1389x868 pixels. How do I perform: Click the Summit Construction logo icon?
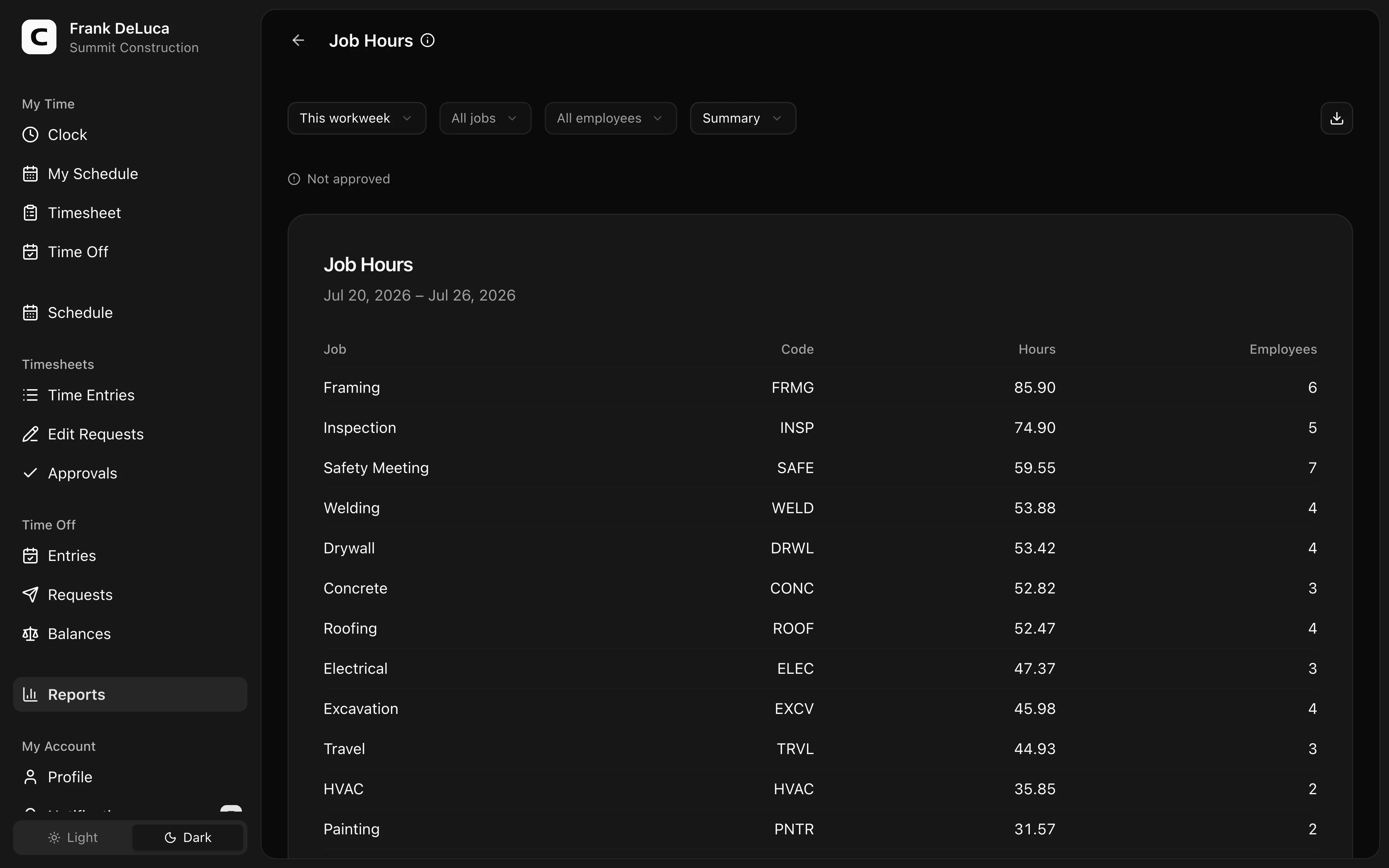pyautogui.click(x=39, y=37)
